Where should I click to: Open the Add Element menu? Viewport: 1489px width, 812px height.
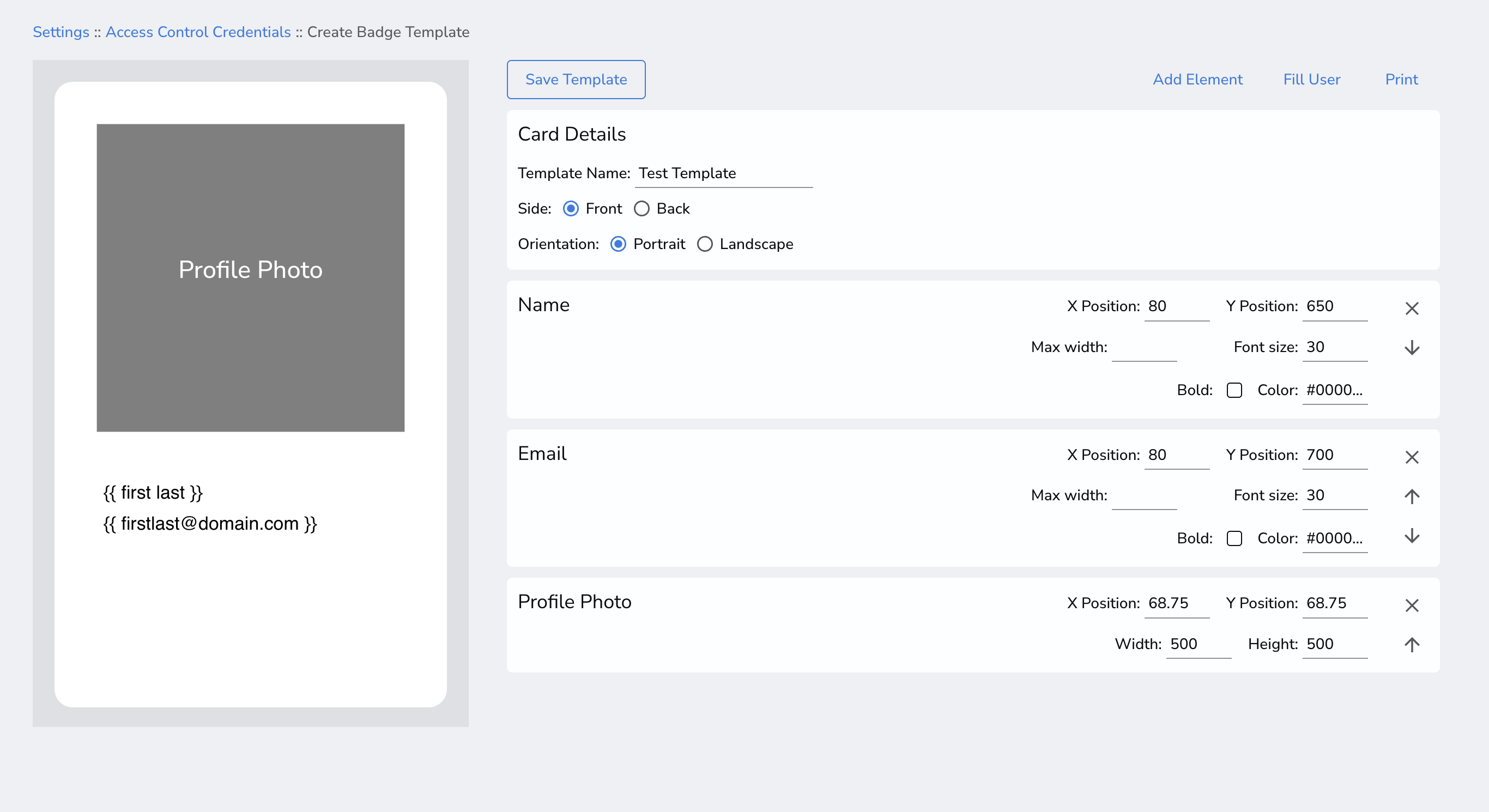pos(1197,79)
